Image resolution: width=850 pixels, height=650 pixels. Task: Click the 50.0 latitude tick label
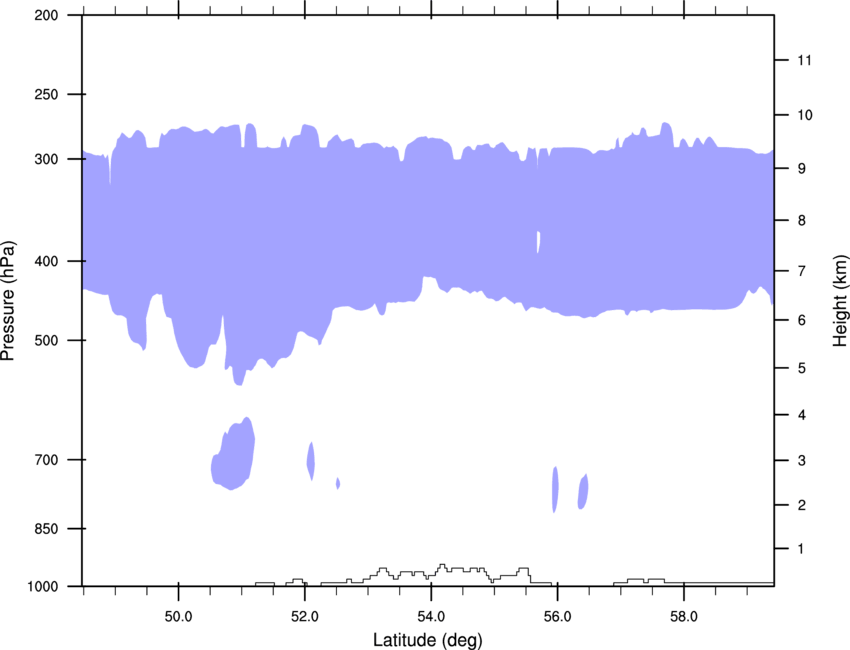click(178, 617)
